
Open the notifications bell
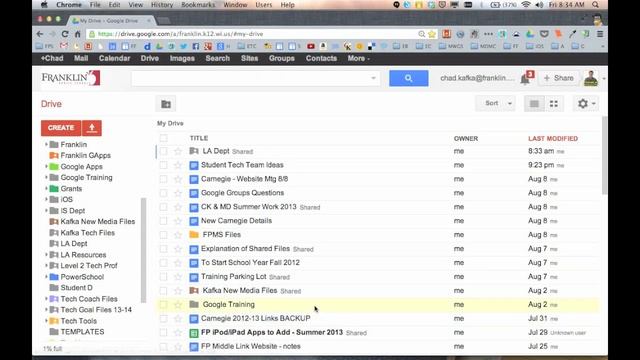[525, 79]
